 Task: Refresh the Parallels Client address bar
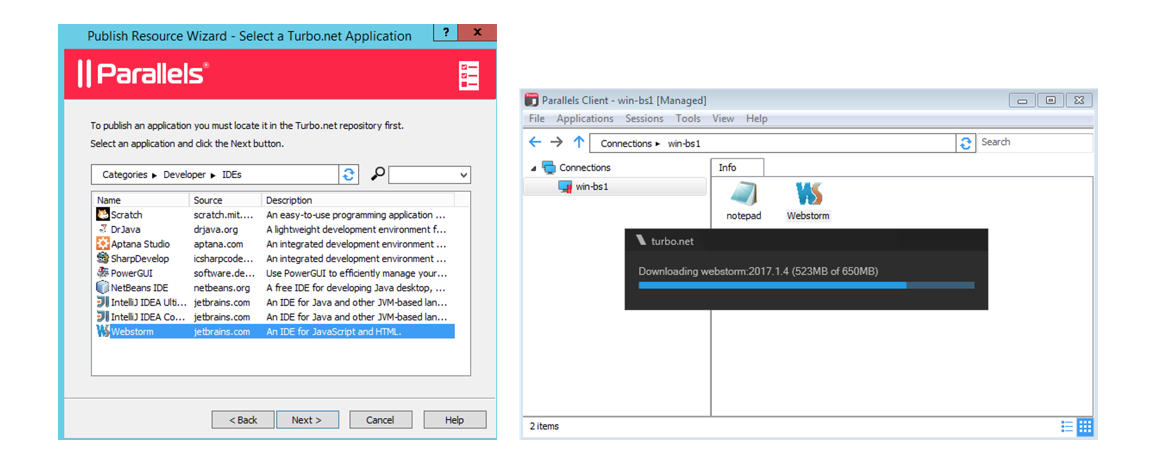coord(966,143)
